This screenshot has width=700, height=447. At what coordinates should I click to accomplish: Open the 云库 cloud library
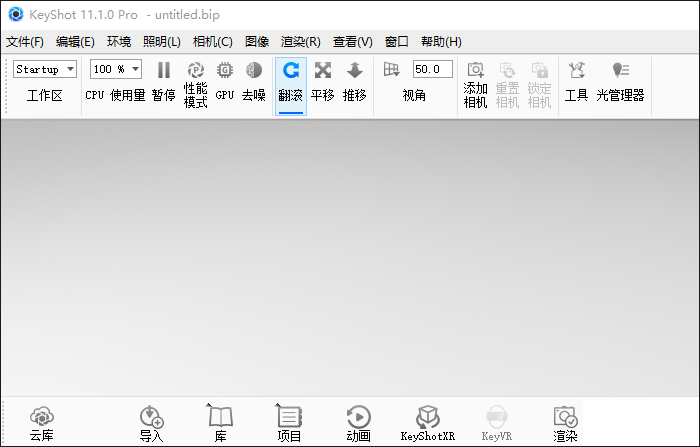(42, 423)
